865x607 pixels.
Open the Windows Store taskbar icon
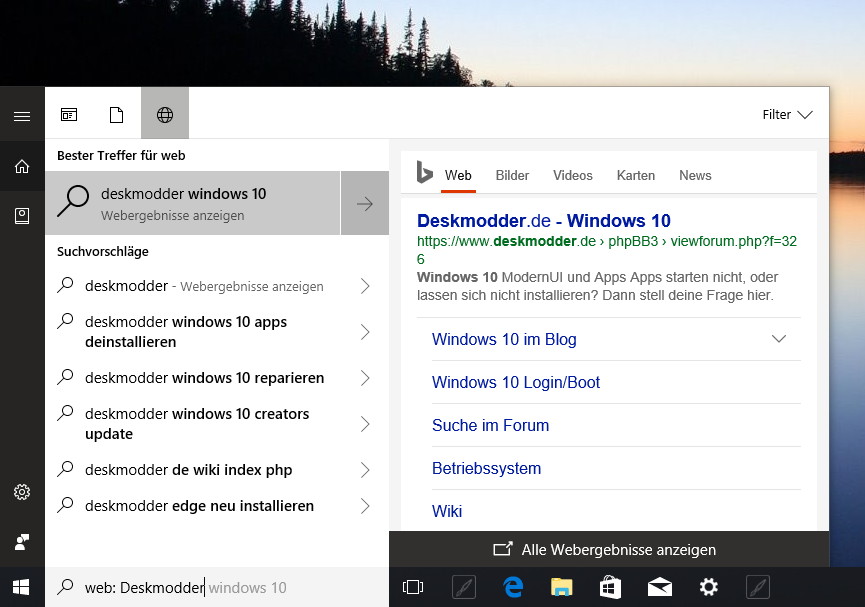[x=610, y=587]
